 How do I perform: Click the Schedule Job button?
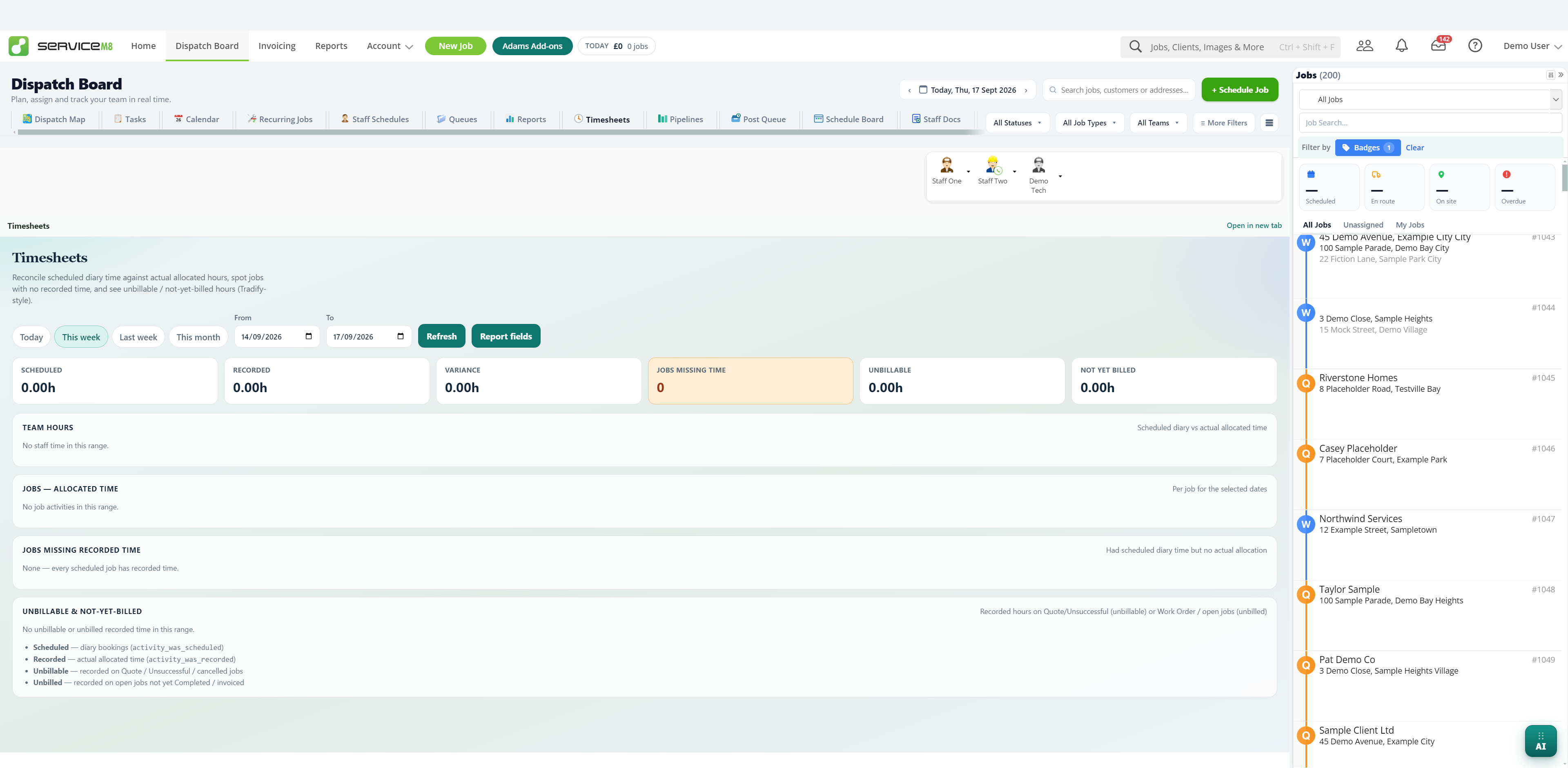1240,89
